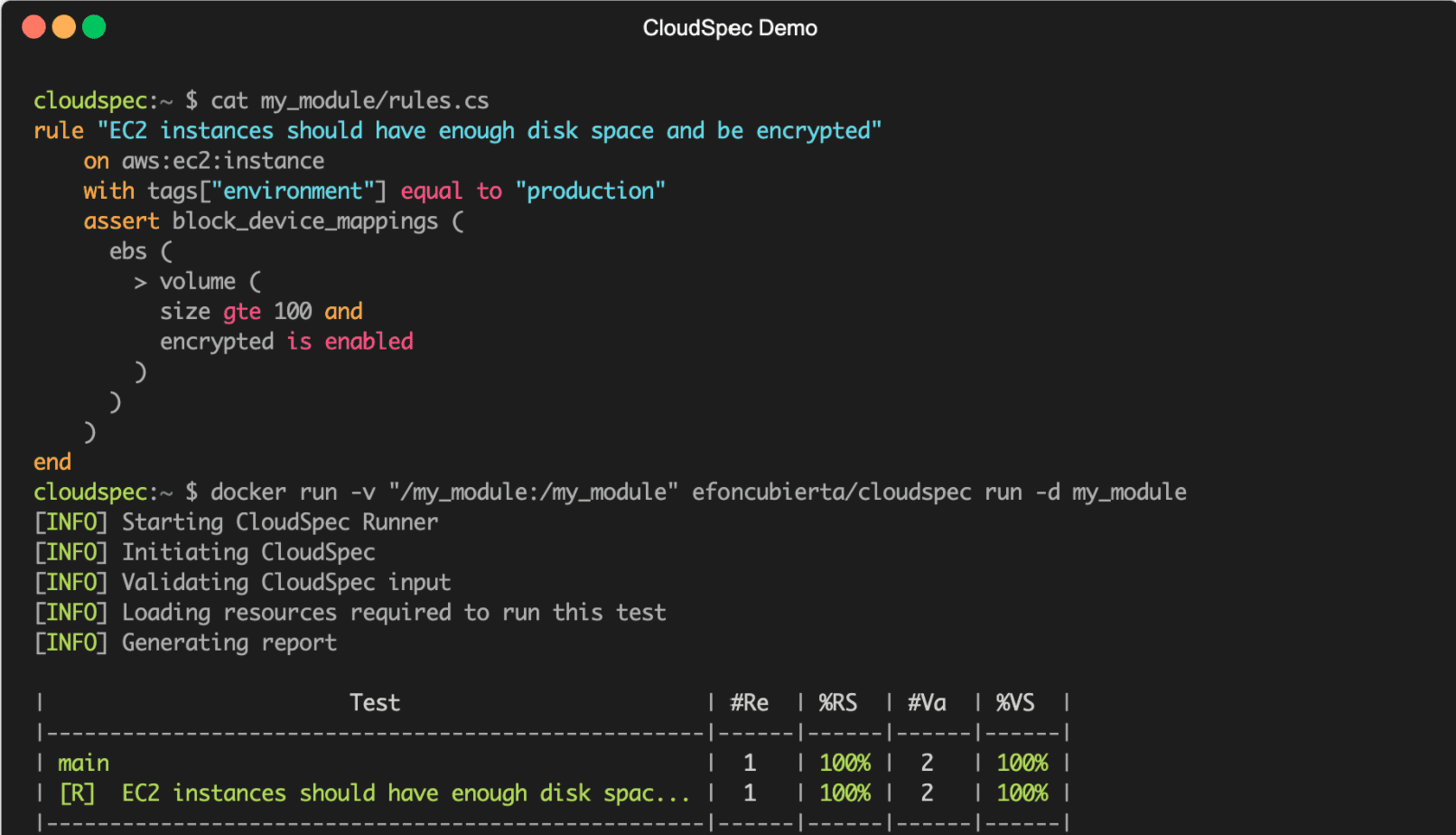Click 'Validating CloudSpec input' log line

(286, 583)
